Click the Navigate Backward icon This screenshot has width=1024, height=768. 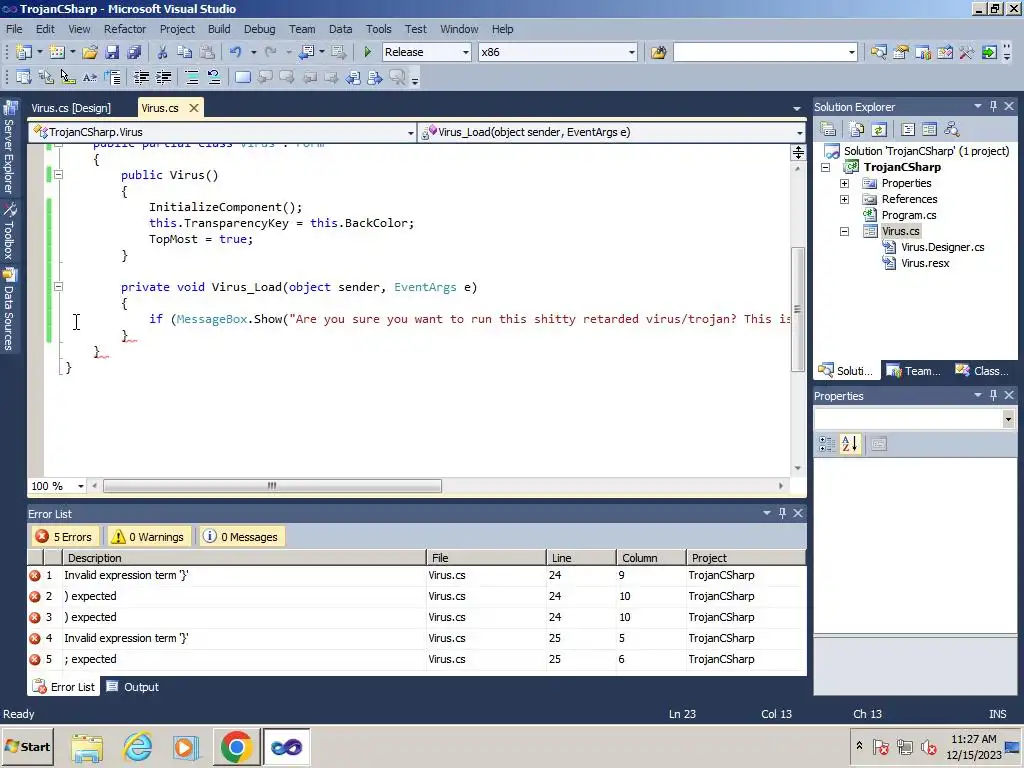pos(306,52)
